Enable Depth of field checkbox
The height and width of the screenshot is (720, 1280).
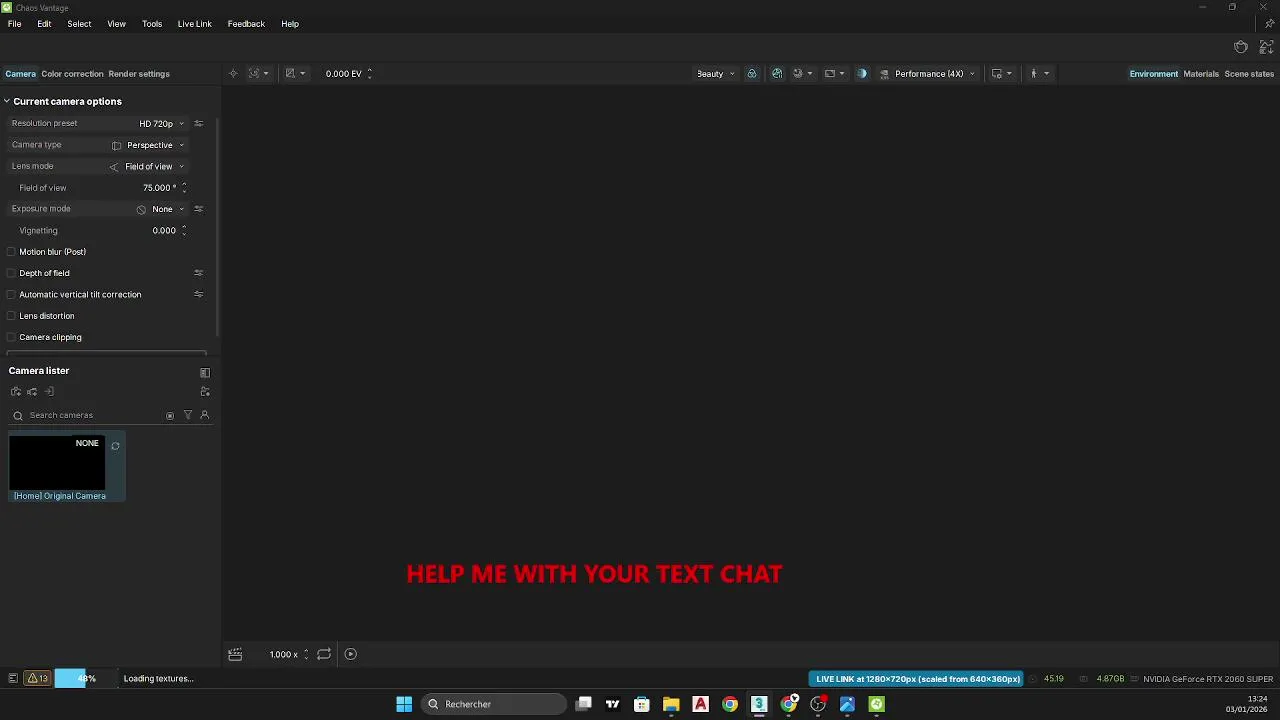[11, 273]
